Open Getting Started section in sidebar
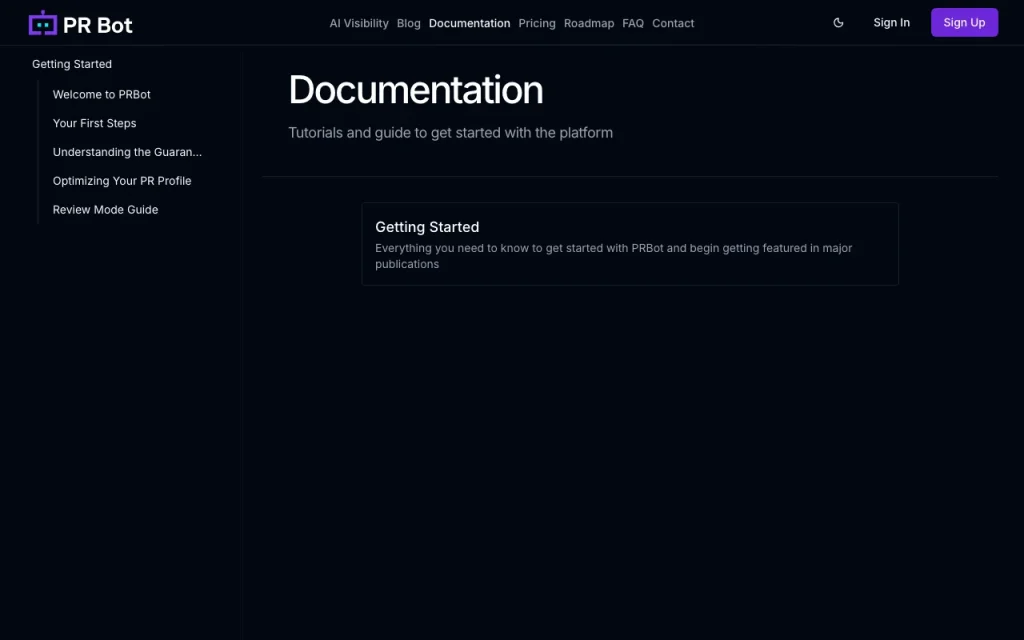The image size is (1024, 640). coord(72,64)
